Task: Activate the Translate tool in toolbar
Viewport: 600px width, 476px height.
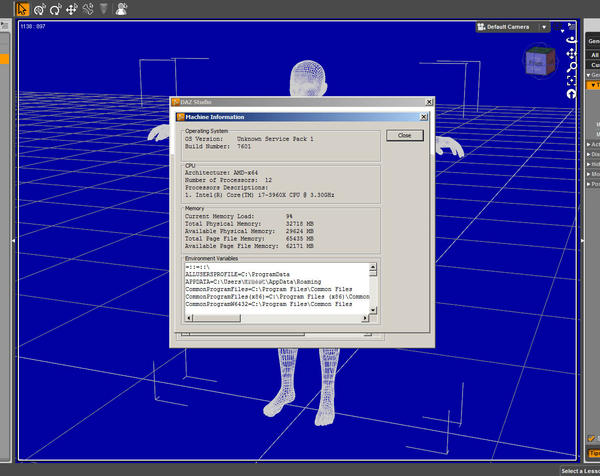Action: point(72,9)
